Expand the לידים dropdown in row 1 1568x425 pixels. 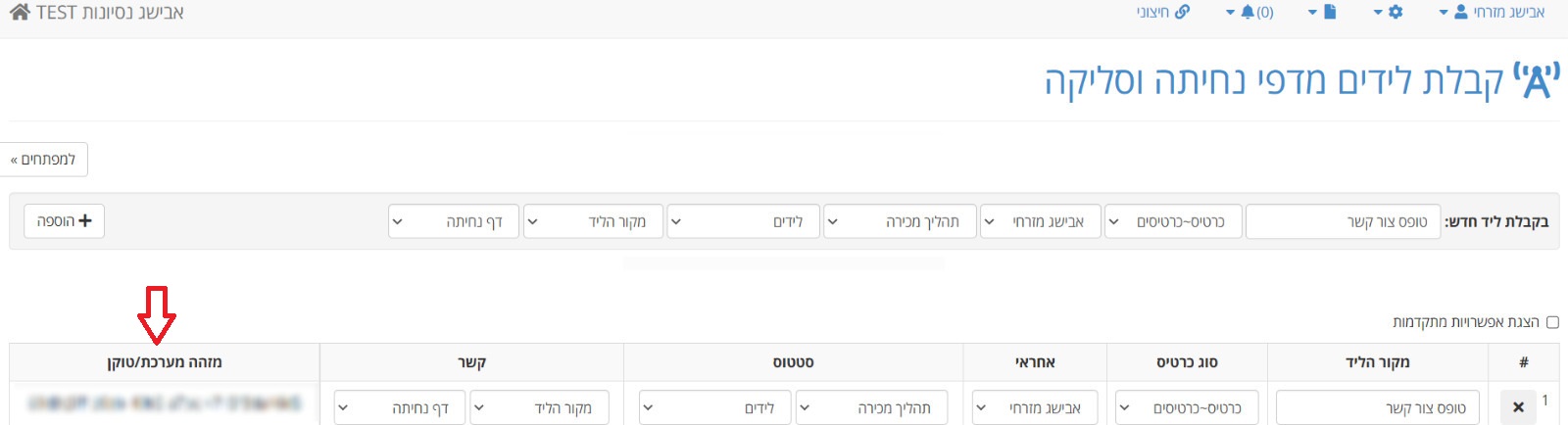(715, 407)
